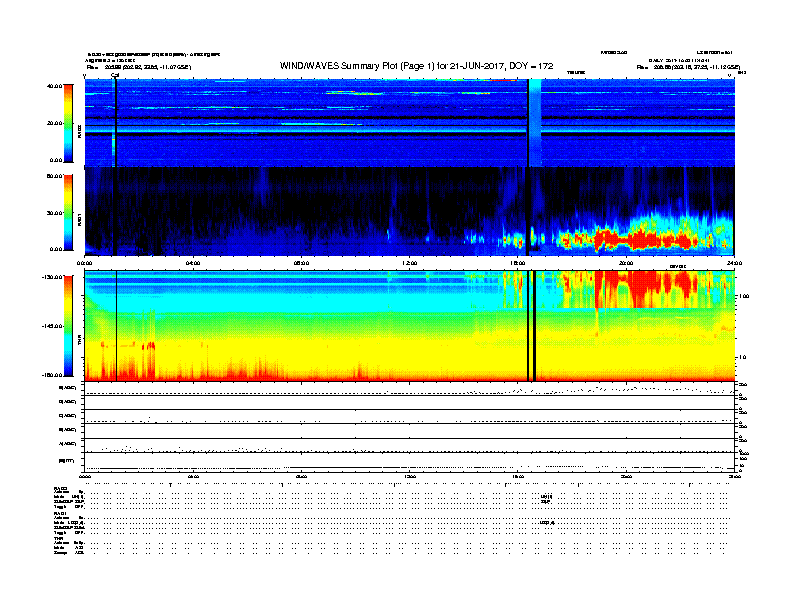Click the -145.00 tick on TNR colorbar

(x=52, y=326)
